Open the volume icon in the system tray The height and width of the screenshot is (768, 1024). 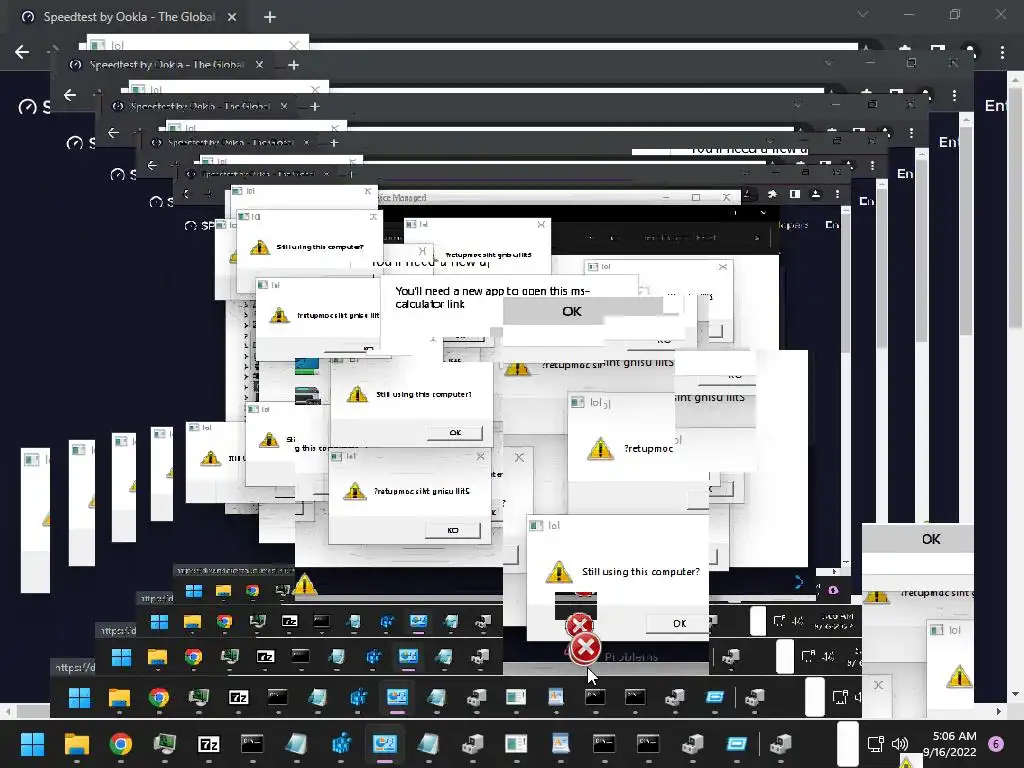pos(900,744)
